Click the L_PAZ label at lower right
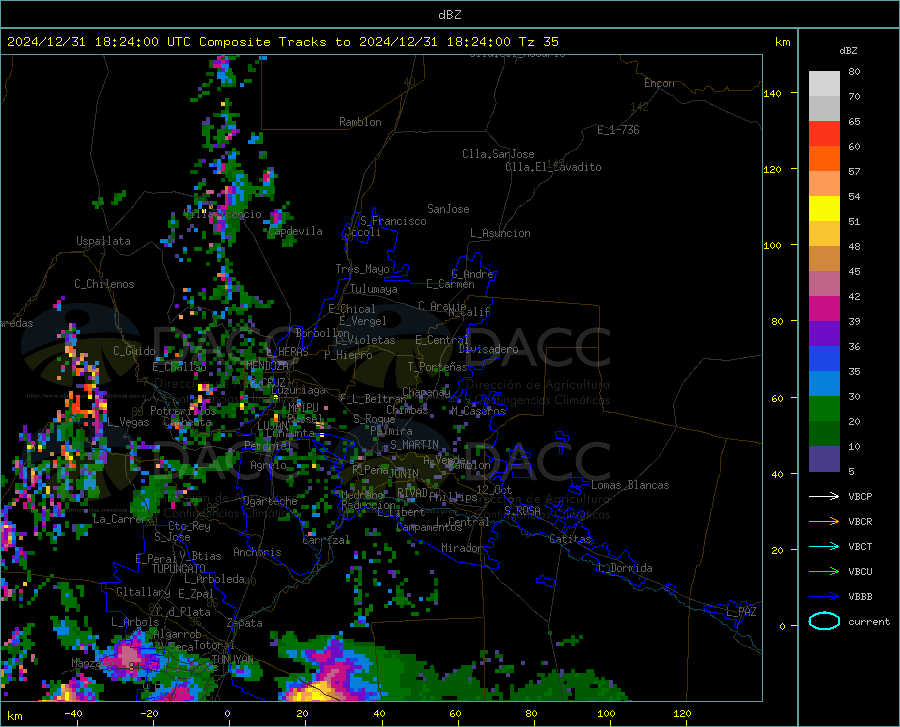Viewport: 900px width, 727px height. tap(741, 612)
